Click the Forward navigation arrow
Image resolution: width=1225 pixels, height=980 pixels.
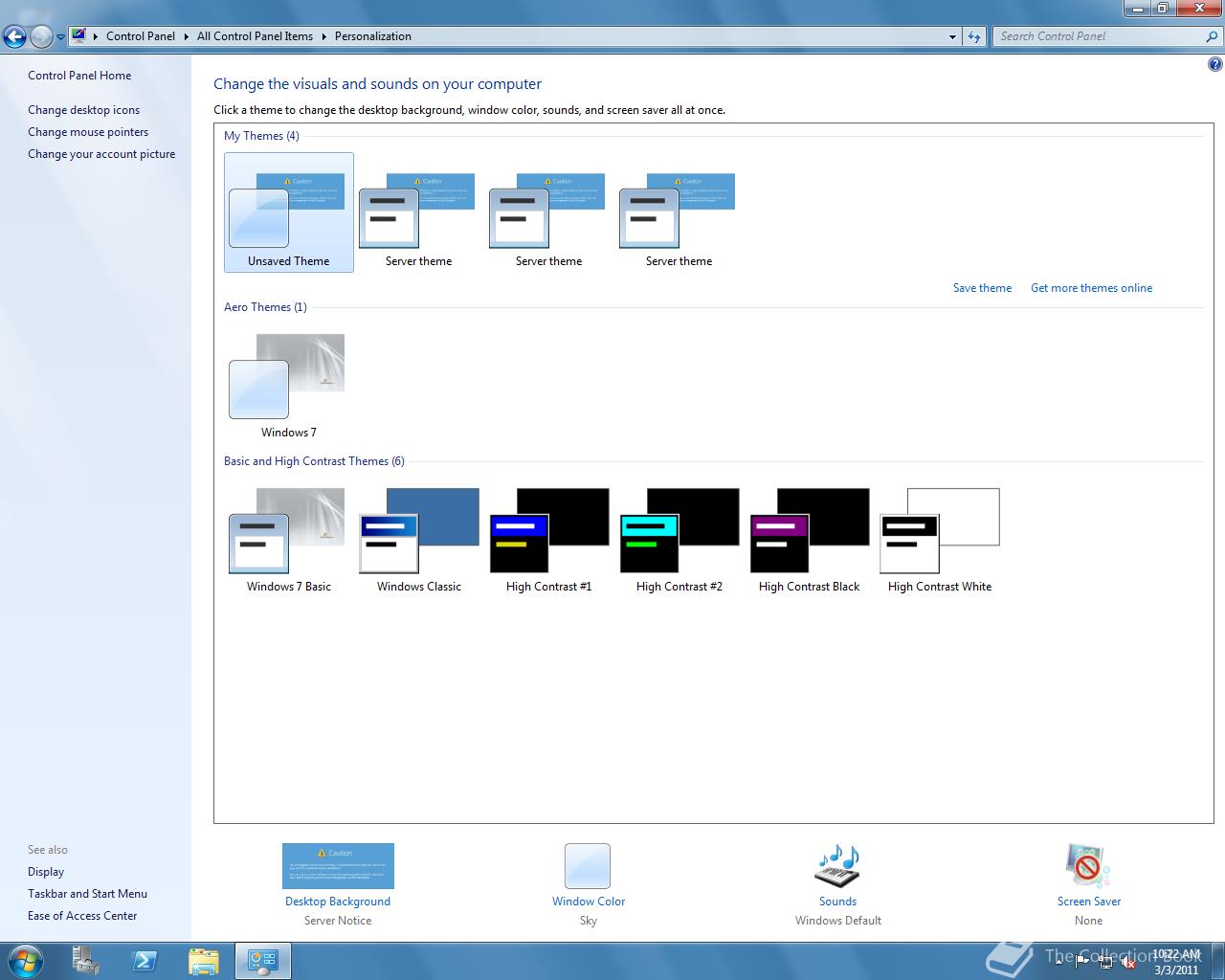[x=41, y=37]
